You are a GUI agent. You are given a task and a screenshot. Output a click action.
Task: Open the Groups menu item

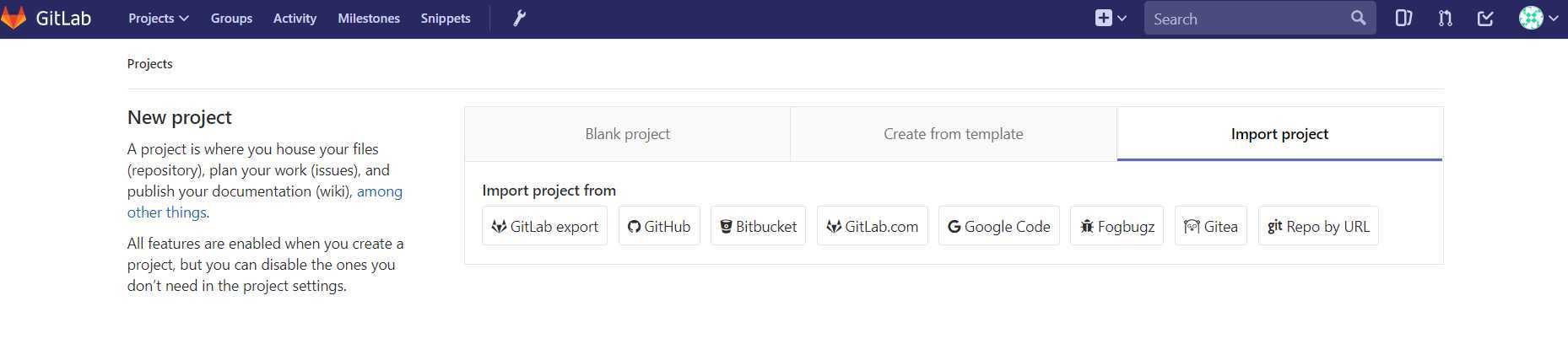[231, 19]
